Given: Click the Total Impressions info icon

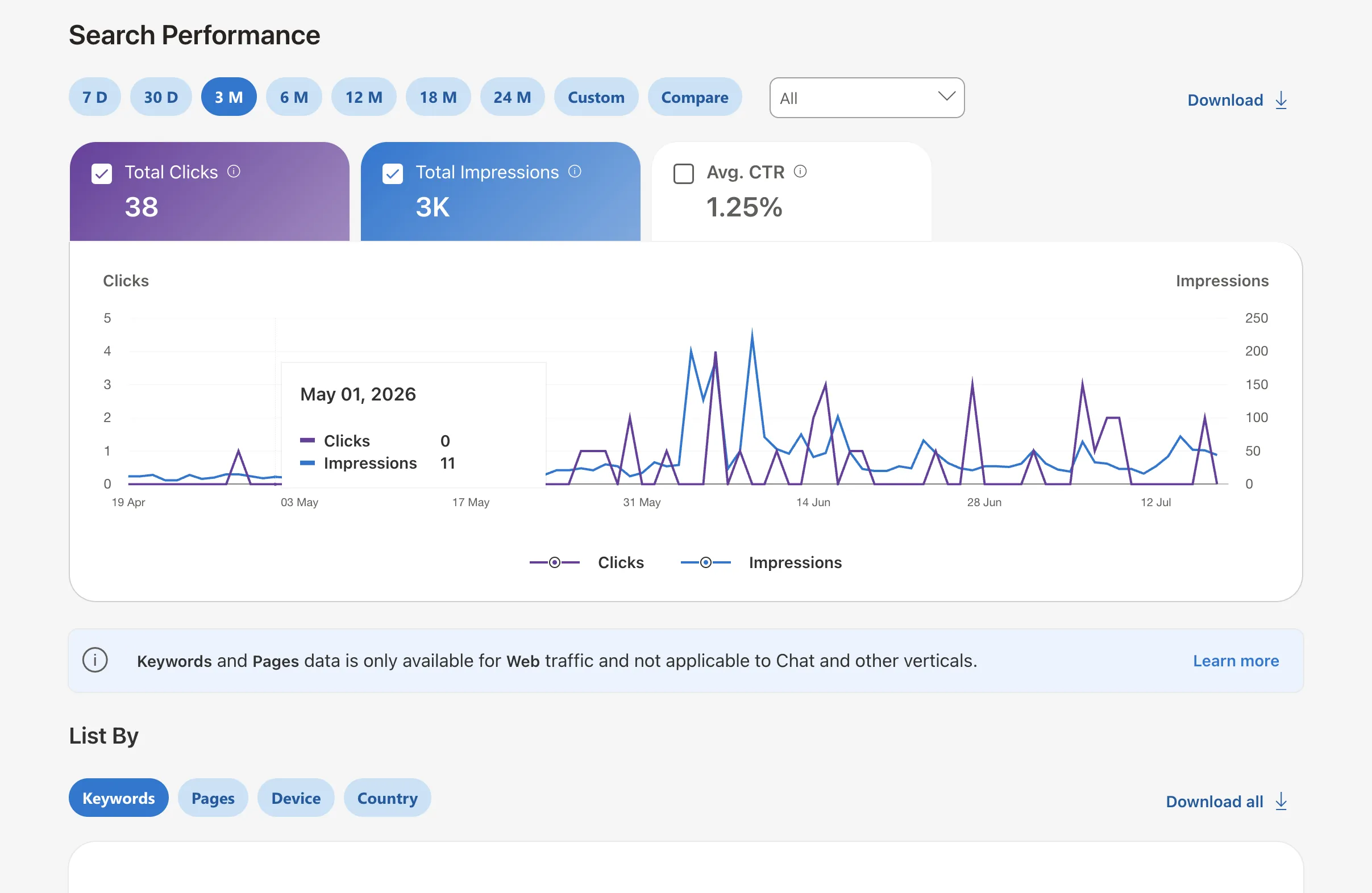Looking at the screenshot, I should click(575, 171).
